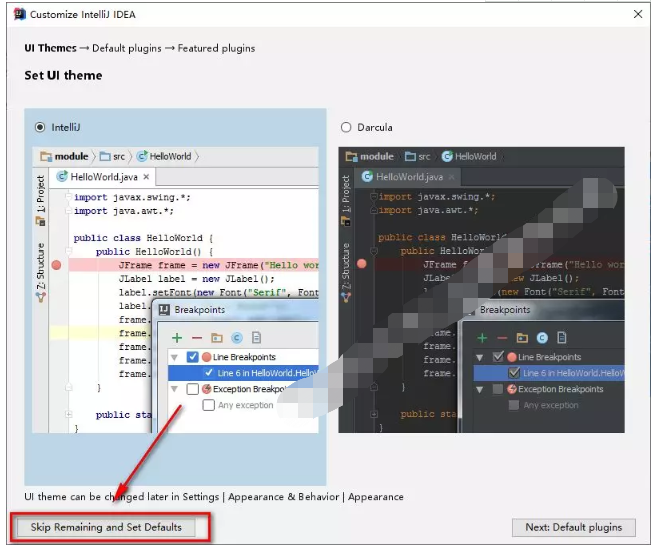The image size is (660, 556).
Task: Toggle Line Breakpoints checkbox in light preview
Action: 192,357
